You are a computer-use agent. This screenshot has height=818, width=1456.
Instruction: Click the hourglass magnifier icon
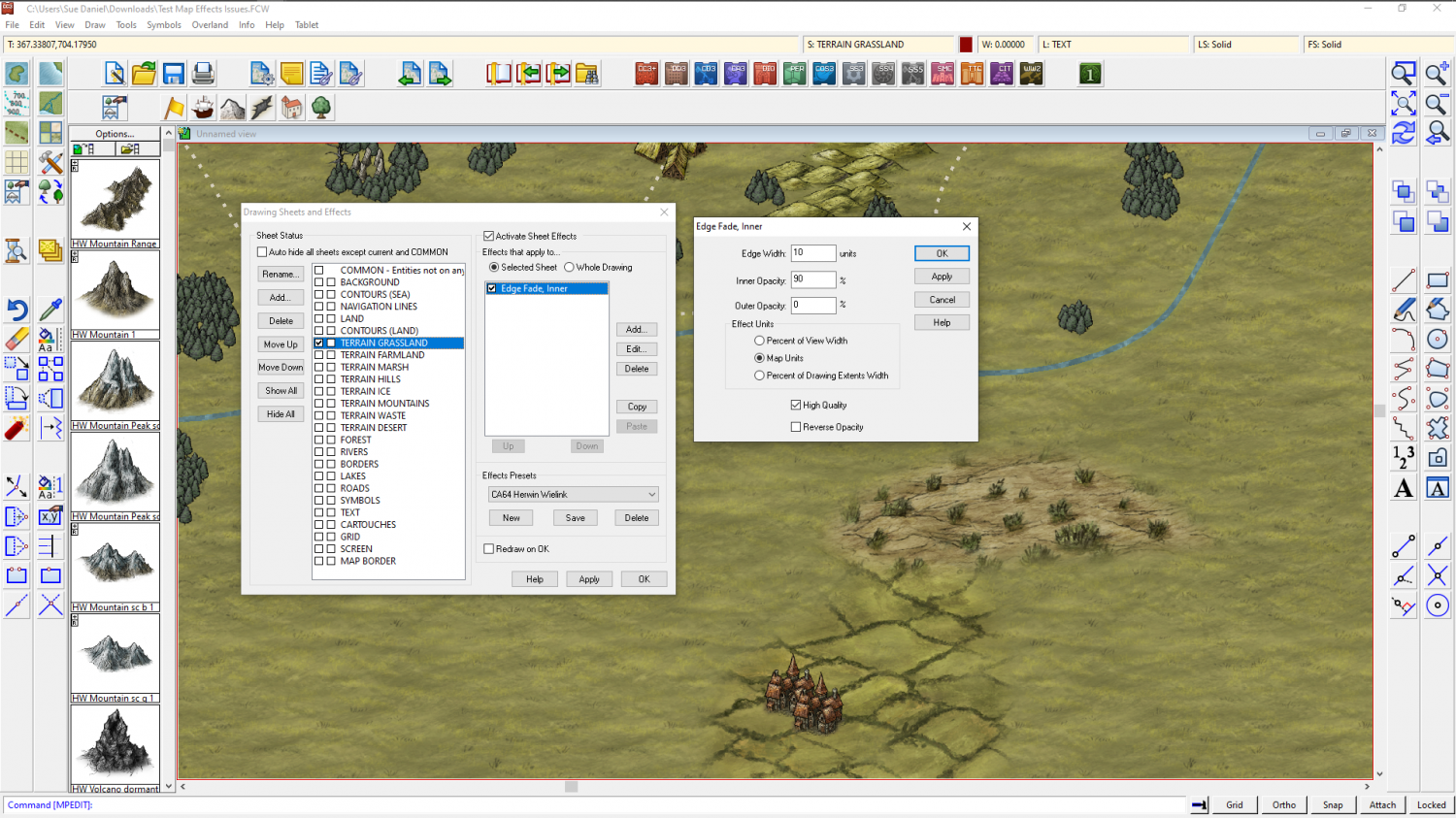click(17, 251)
